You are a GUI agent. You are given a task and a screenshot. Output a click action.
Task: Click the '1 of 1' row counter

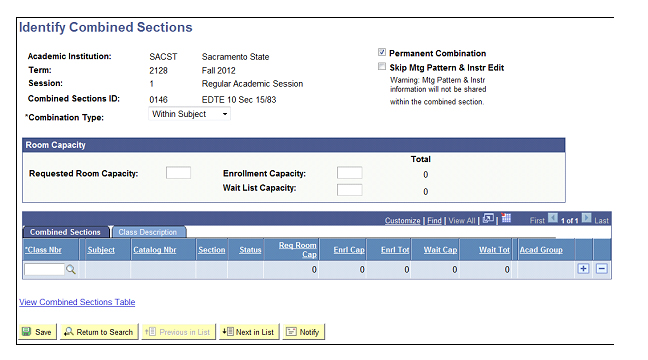tap(569, 221)
